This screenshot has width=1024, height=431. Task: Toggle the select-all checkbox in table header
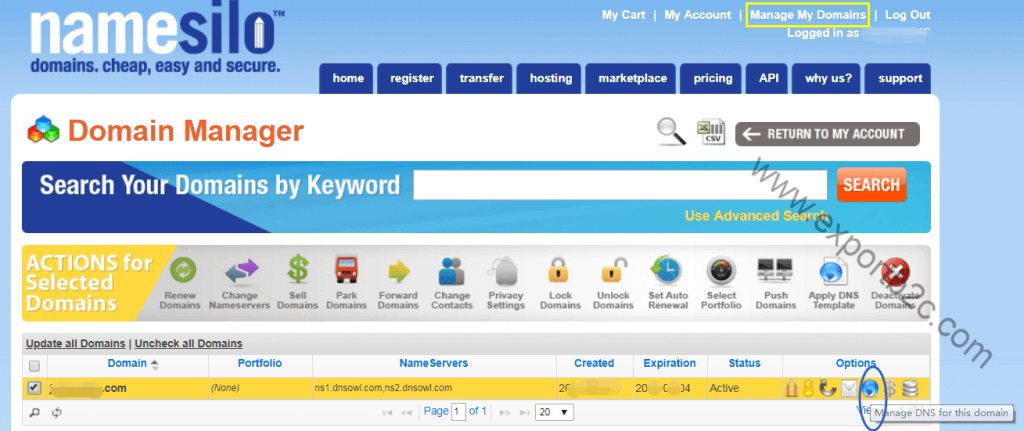35,364
